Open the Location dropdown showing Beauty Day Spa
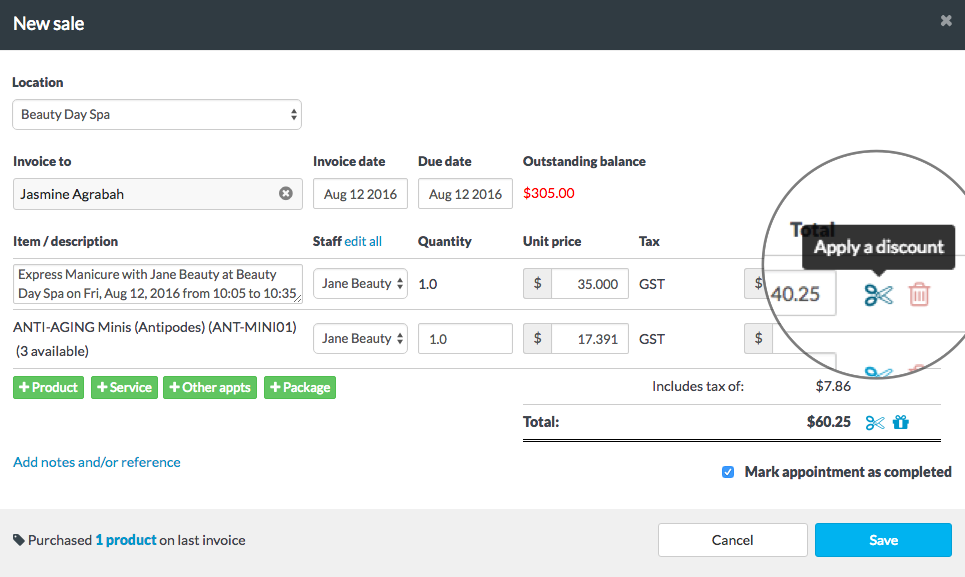Image resolution: width=965 pixels, height=577 pixels. [x=156, y=114]
